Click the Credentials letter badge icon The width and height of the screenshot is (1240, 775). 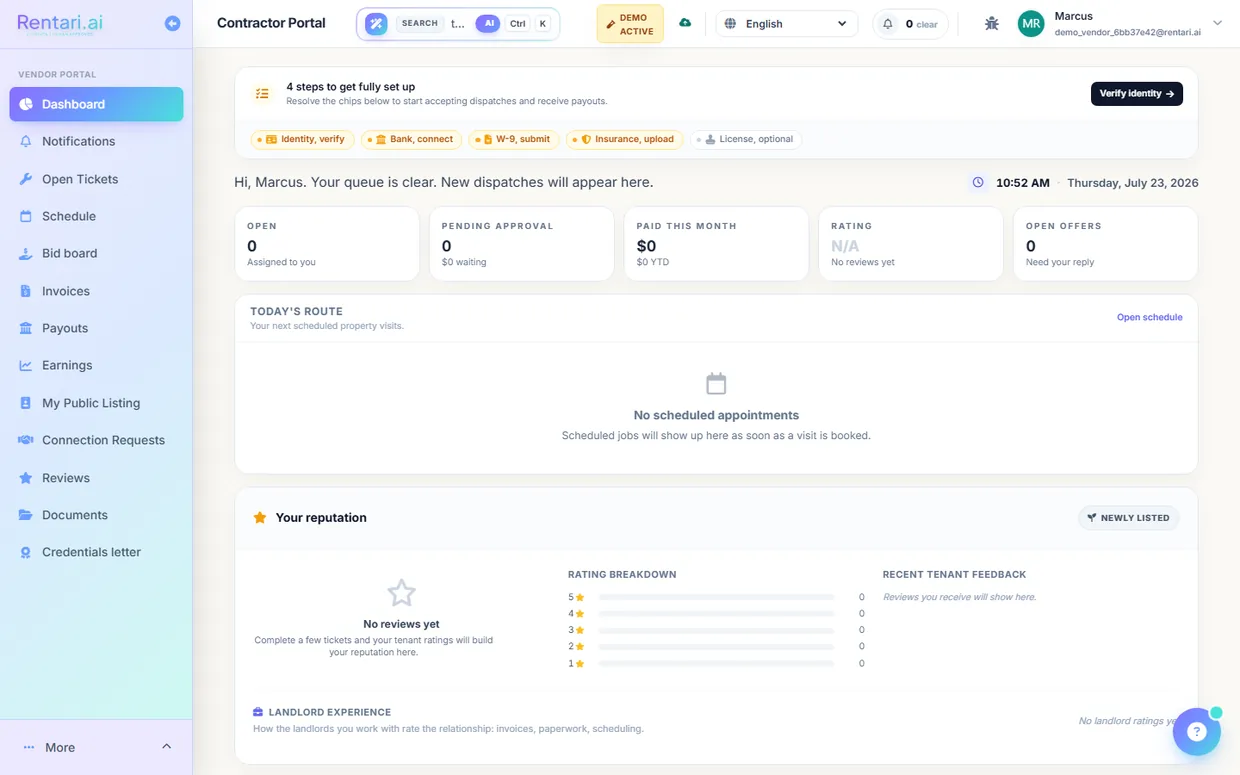point(26,552)
